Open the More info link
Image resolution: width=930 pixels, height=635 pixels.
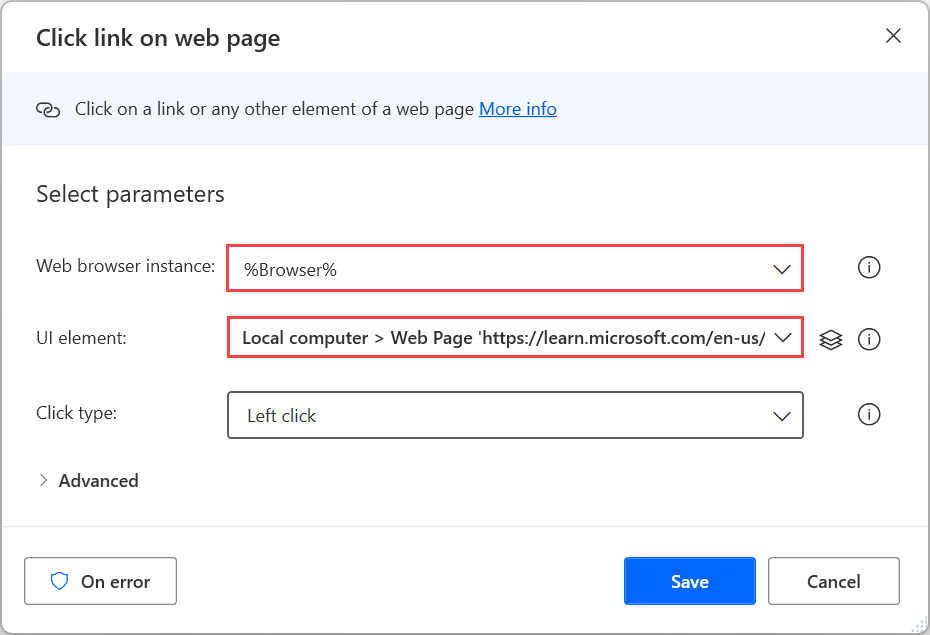pyautogui.click(x=517, y=109)
